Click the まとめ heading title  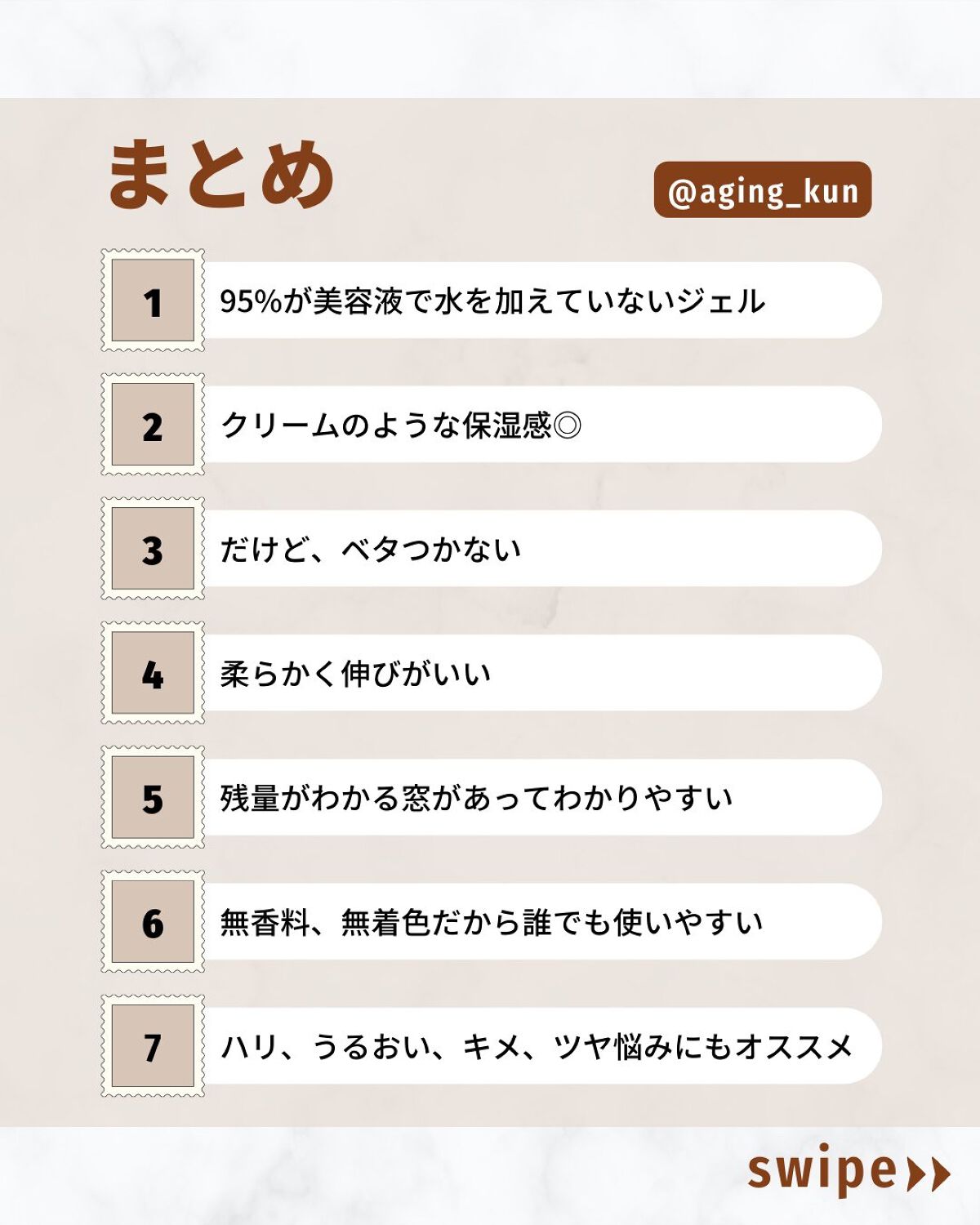pyautogui.click(x=220, y=174)
